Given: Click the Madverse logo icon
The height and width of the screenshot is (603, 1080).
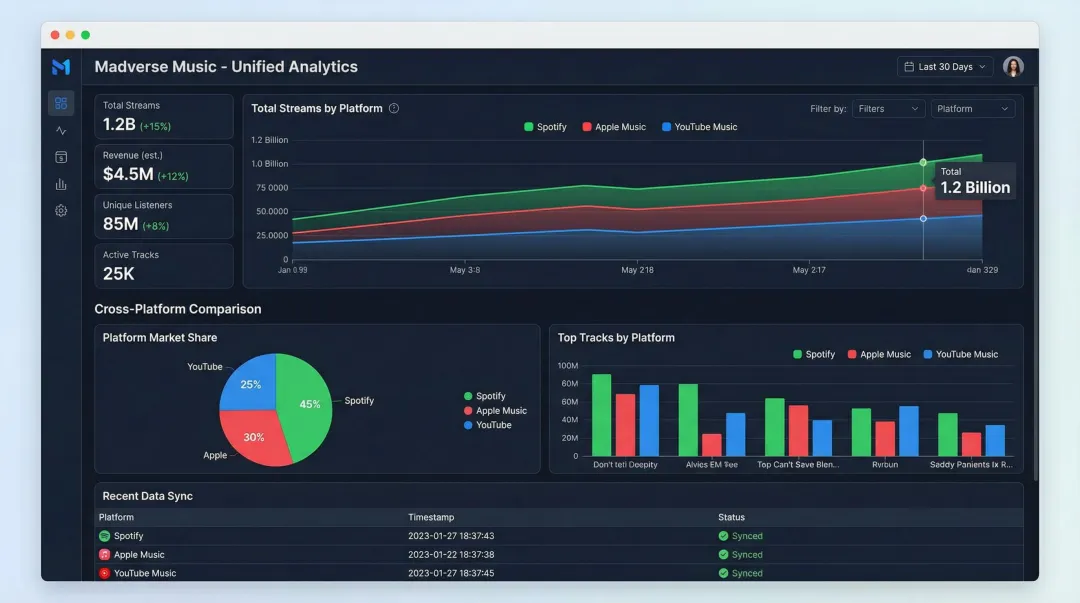Looking at the screenshot, I should (x=61, y=67).
